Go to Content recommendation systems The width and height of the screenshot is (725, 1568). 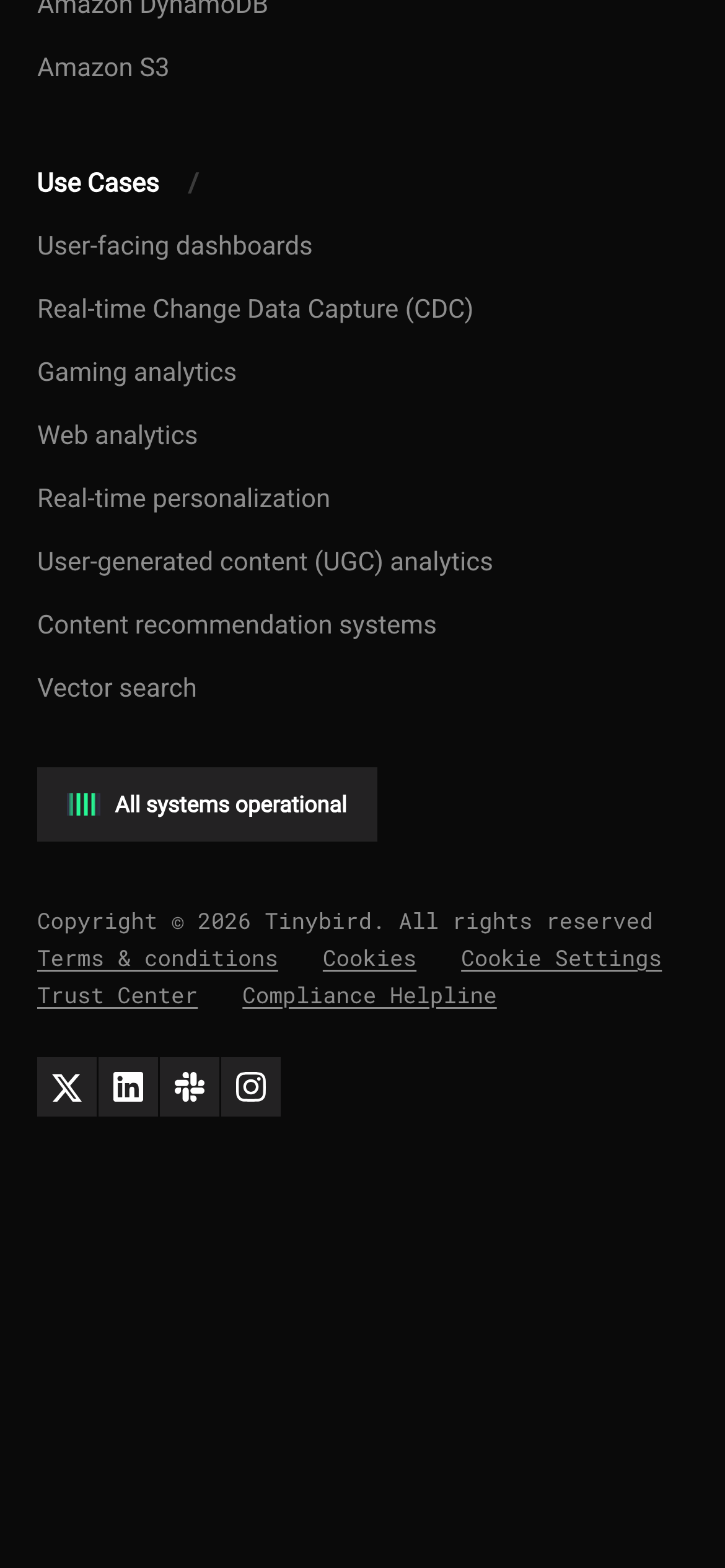pos(237,625)
